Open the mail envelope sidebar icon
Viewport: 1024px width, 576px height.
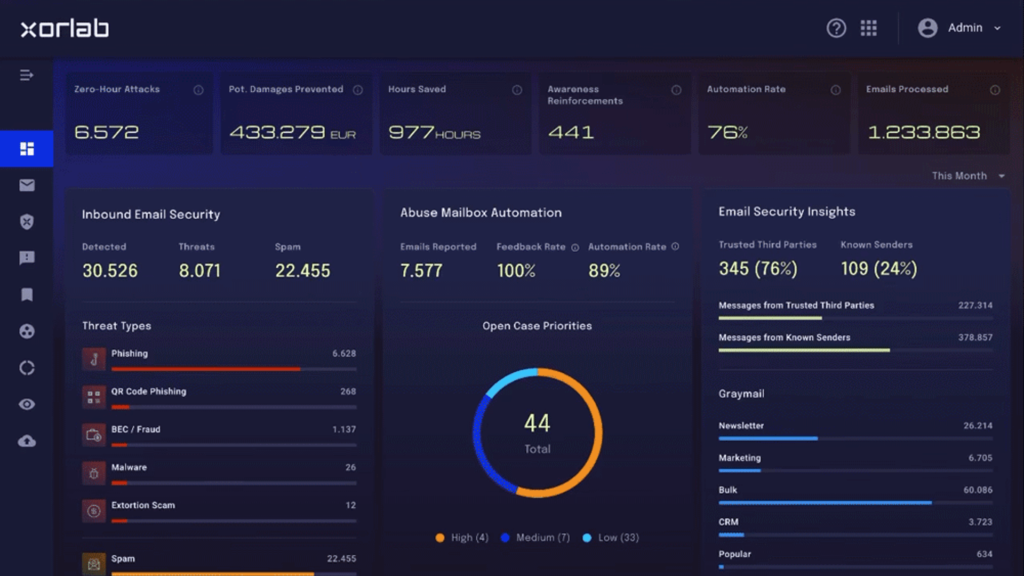(x=27, y=185)
